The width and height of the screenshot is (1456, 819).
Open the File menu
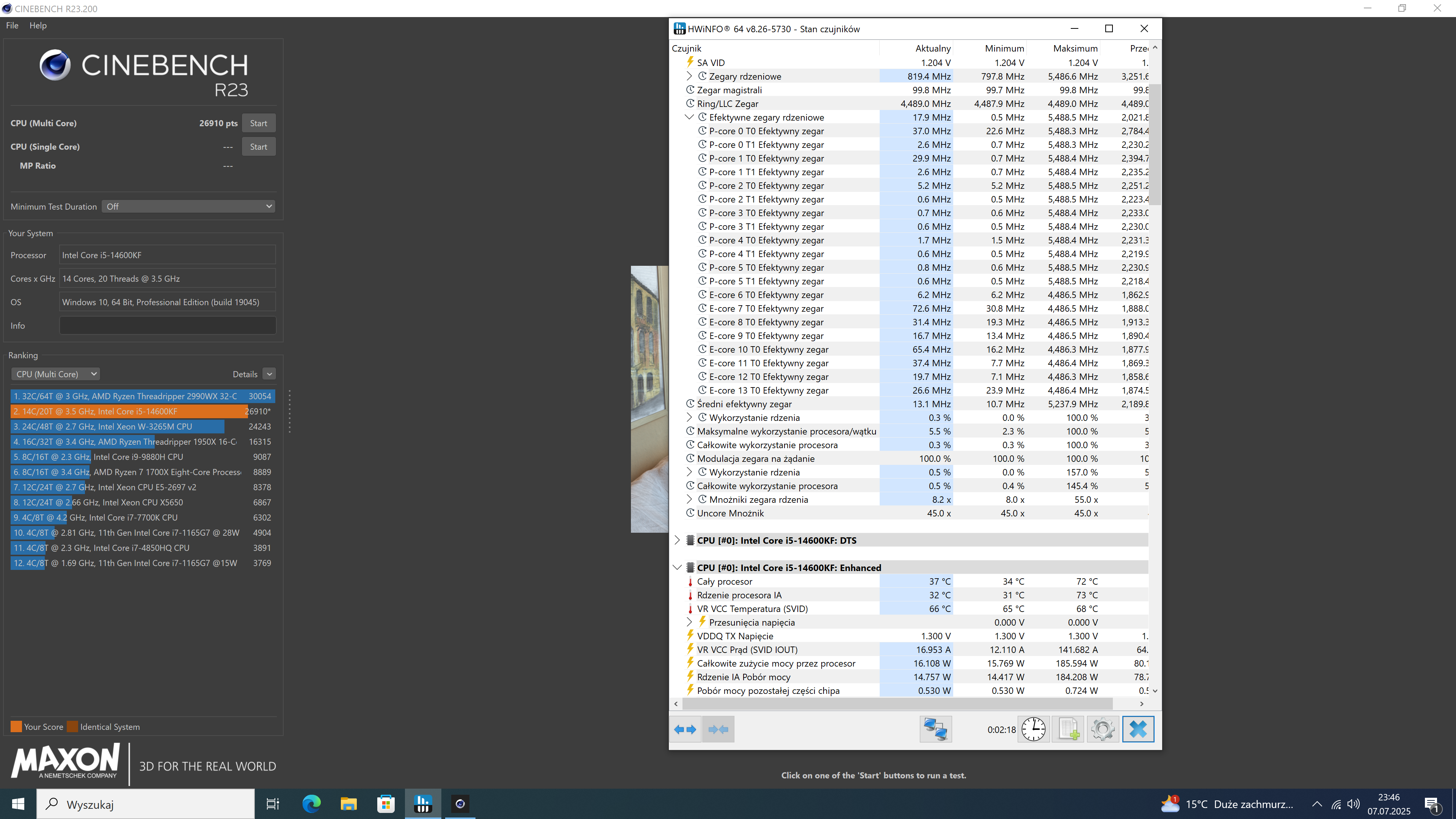pyautogui.click(x=12, y=25)
